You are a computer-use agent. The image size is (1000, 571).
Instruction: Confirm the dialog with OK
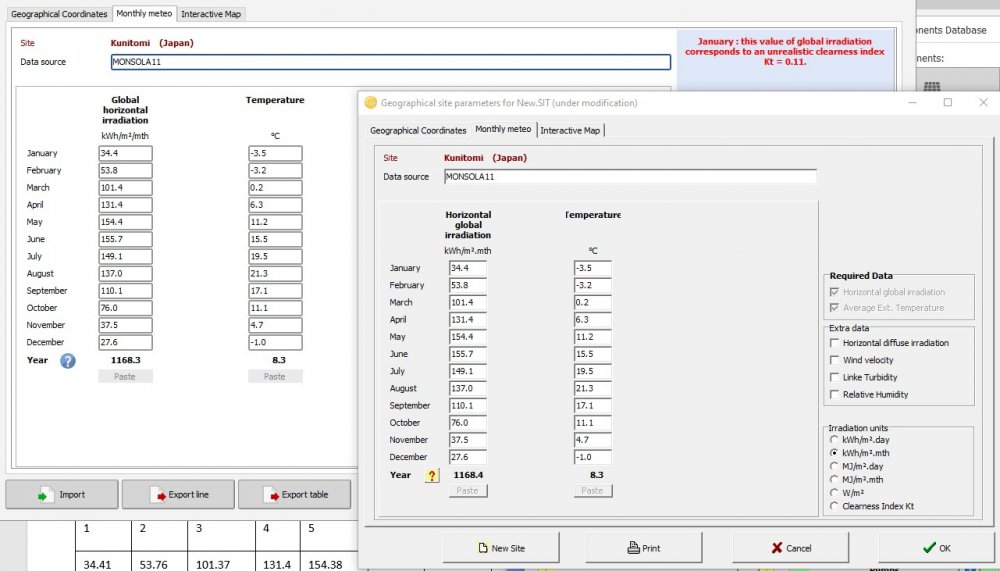(937, 548)
